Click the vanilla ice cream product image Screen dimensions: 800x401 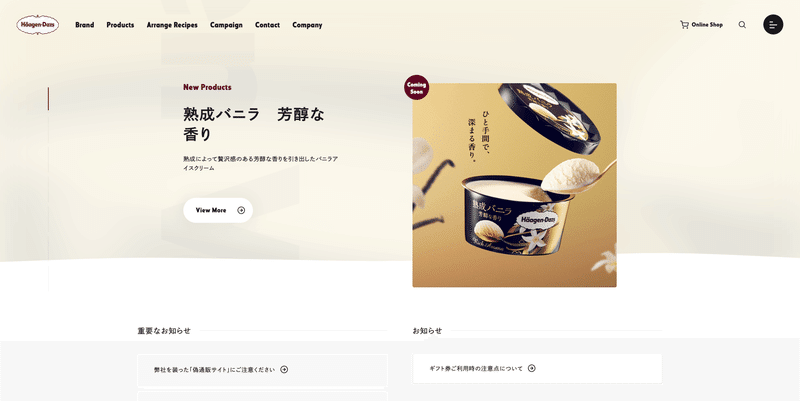click(514, 185)
